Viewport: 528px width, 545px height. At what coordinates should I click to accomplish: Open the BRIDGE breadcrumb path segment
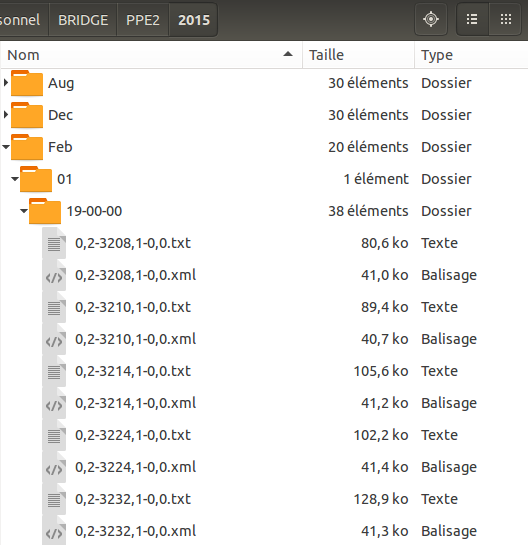pyautogui.click(x=83, y=20)
